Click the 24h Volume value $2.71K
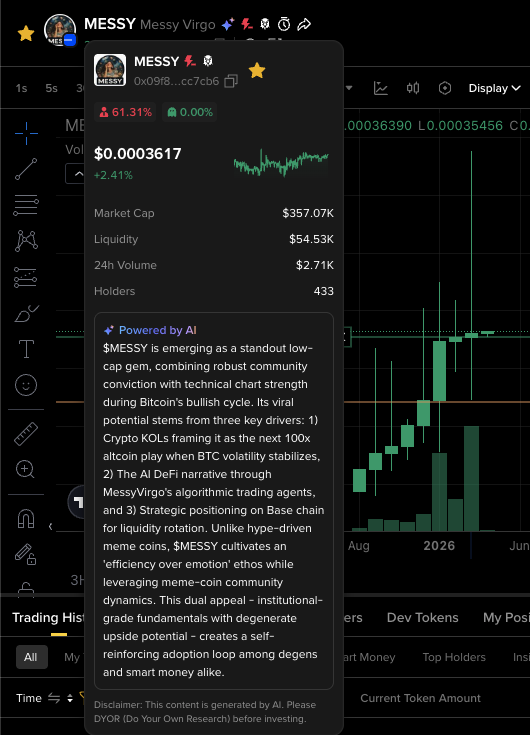Viewport: 530px width, 735px height. (314, 265)
